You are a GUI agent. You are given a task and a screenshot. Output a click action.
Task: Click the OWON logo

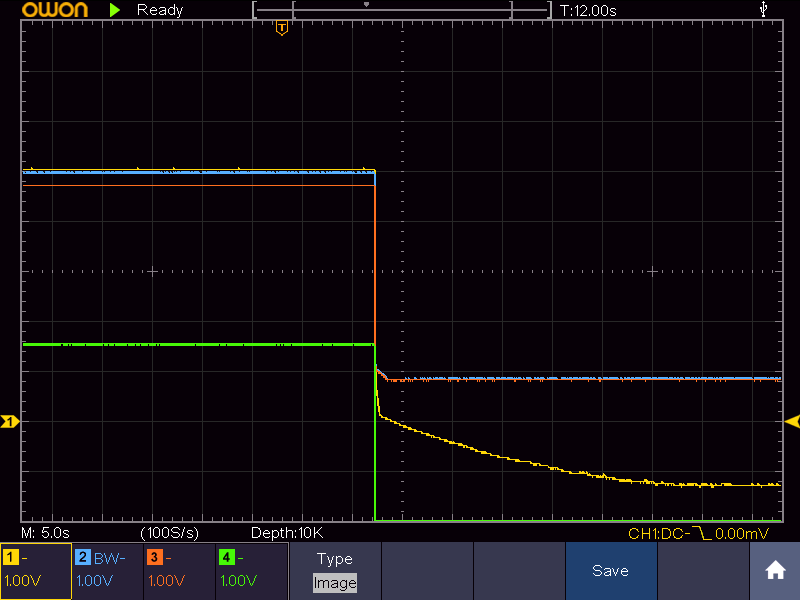[x=55, y=10]
